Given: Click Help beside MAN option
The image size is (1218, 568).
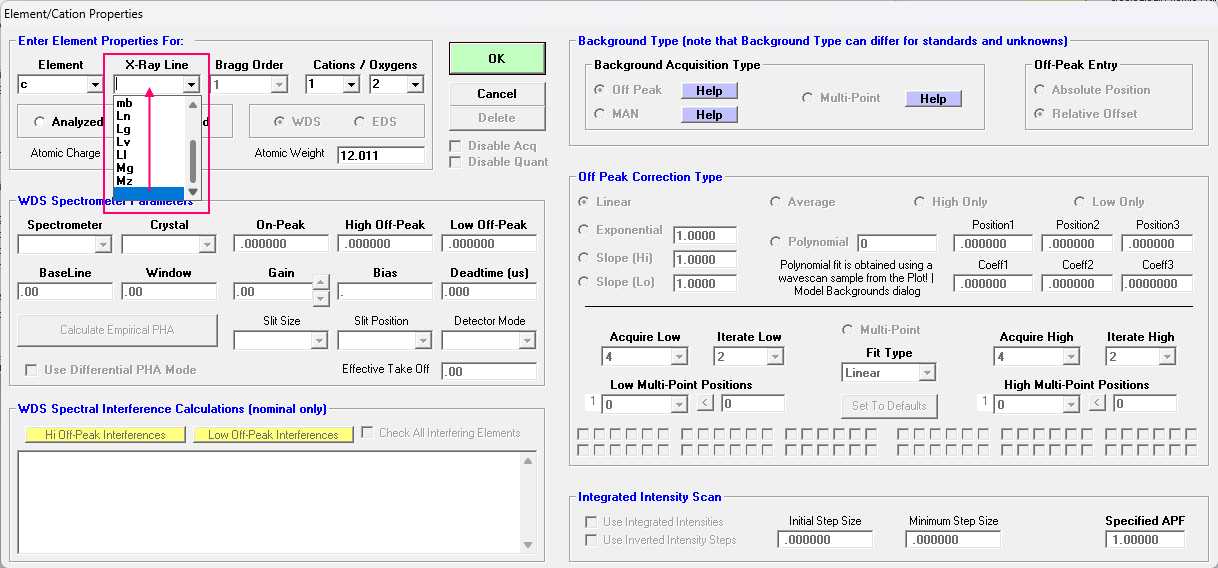Looking at the screenshot, I should click(x=709, y=115).
